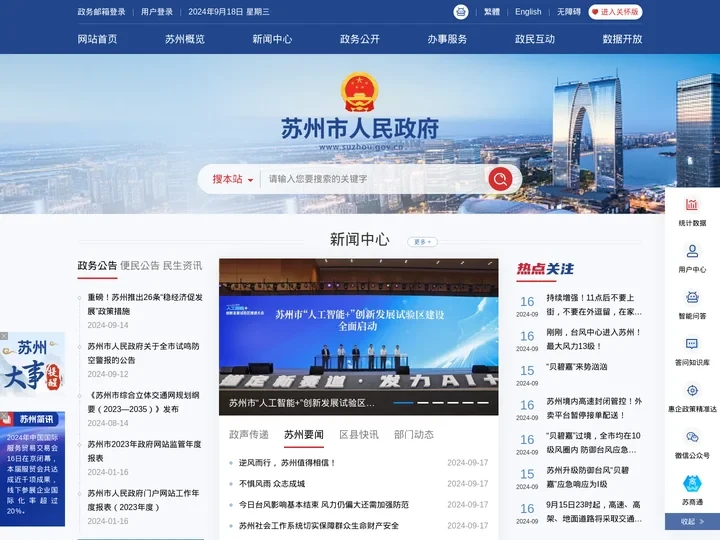Viewport: 720px width, 540px height.
Task: Open 苏州推出26条稳经济促发展 announcement
Action: [x=145, y=304]
